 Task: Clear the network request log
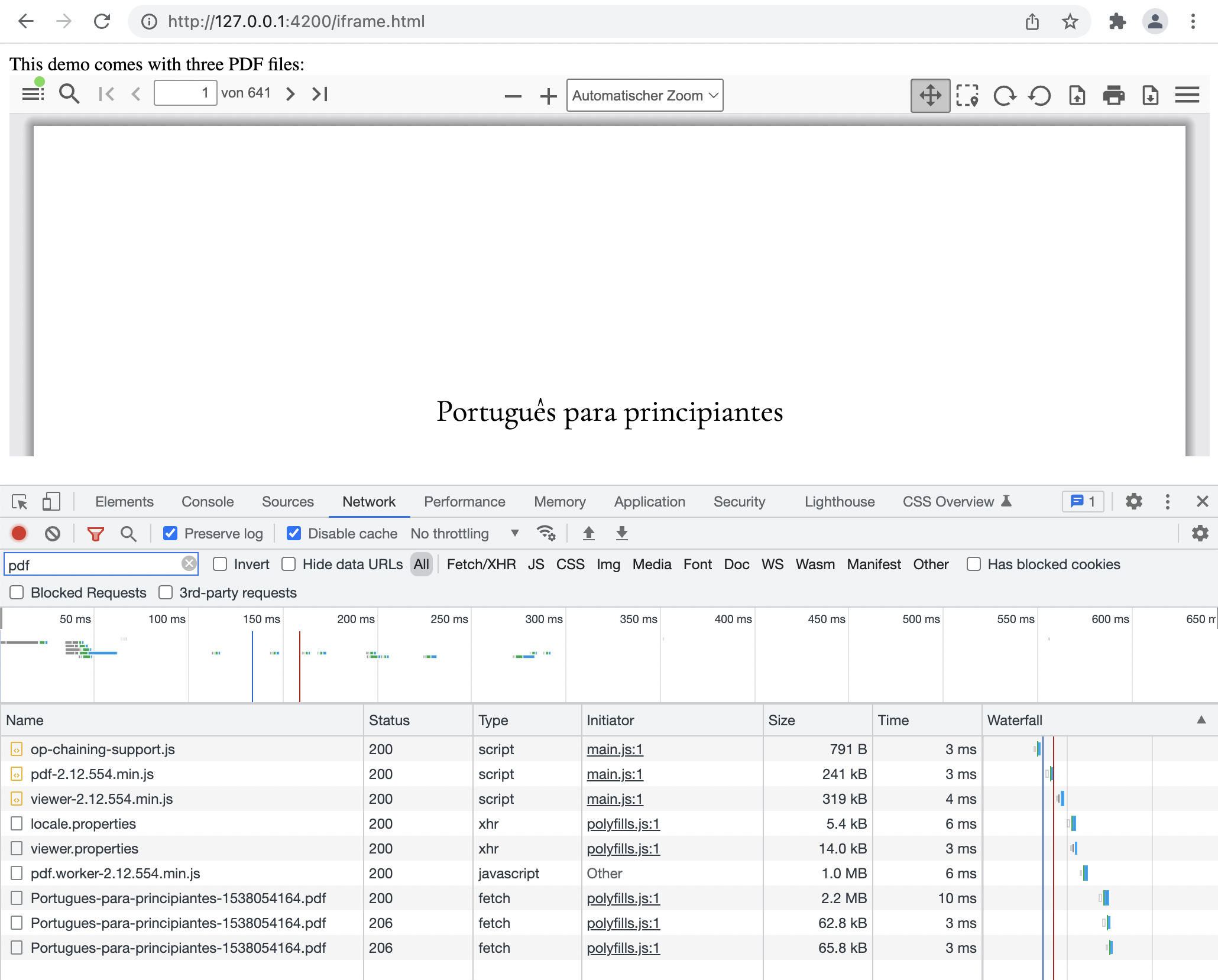click(x=52, y=533)
